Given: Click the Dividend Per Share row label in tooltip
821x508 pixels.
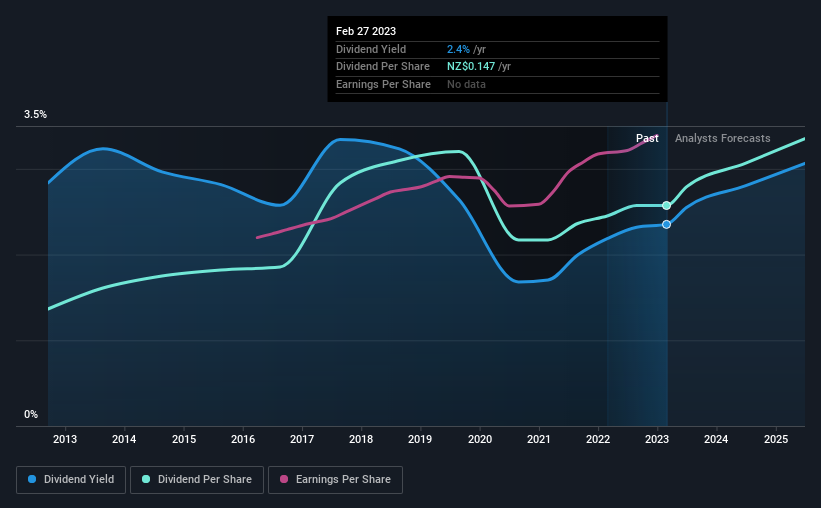Looking at the screenshot, I should click(x=383, y=67).
